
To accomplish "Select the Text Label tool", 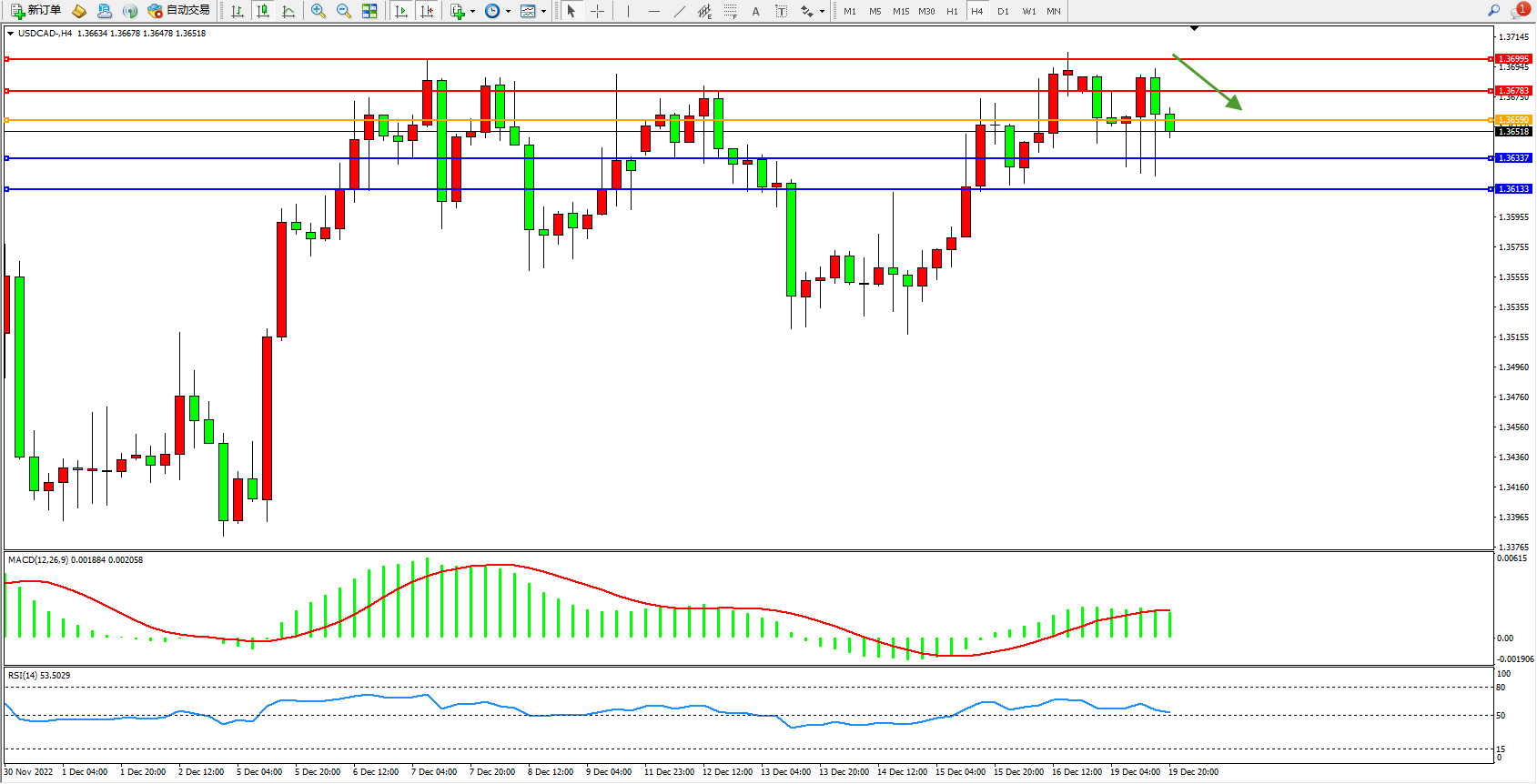I will click(781, 11).
